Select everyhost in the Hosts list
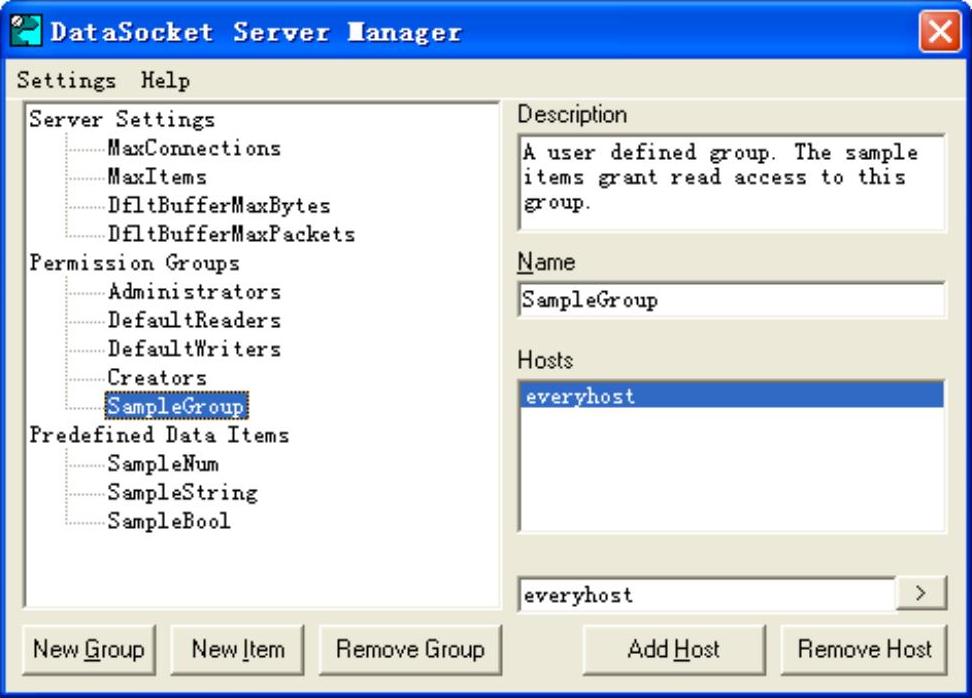972x698 pixels. 732,395
